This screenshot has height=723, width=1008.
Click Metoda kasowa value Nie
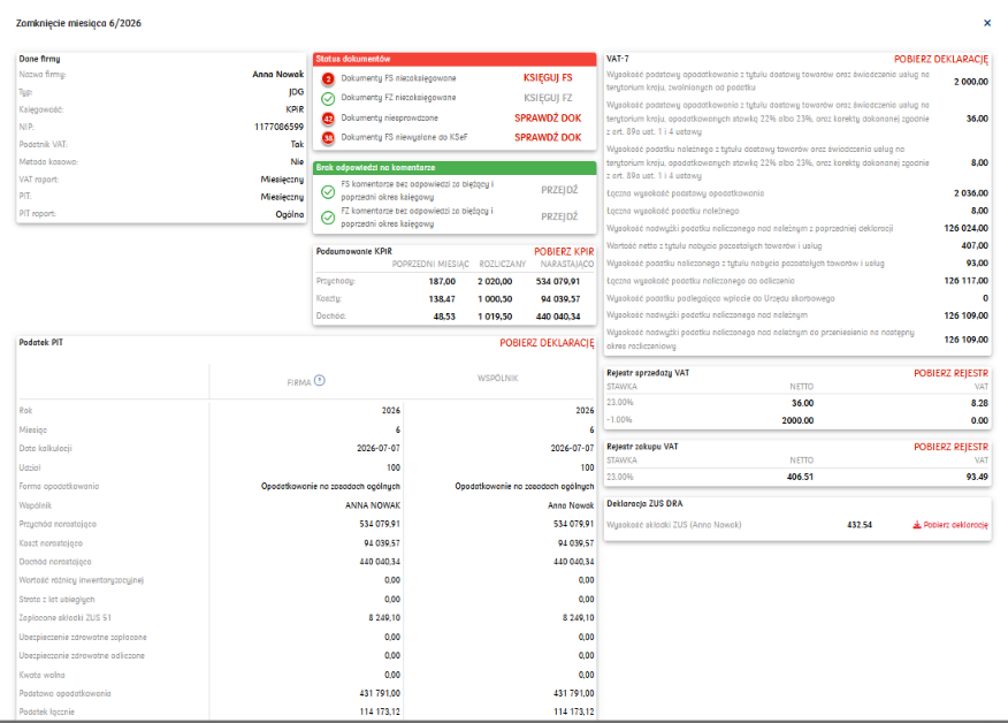coord(297,163)
